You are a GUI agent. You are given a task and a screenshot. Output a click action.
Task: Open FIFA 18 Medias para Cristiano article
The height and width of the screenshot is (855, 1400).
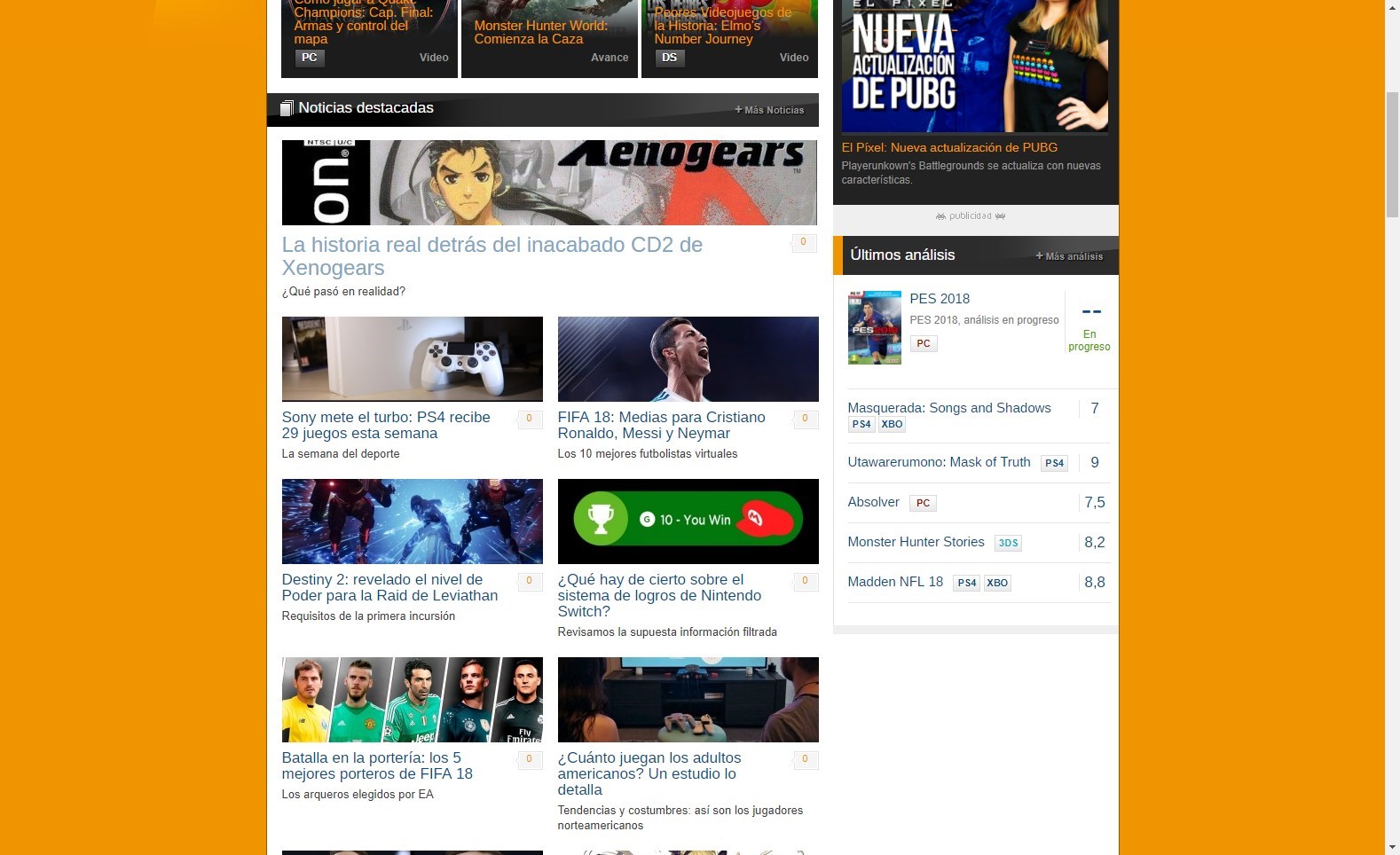[661, 425]
